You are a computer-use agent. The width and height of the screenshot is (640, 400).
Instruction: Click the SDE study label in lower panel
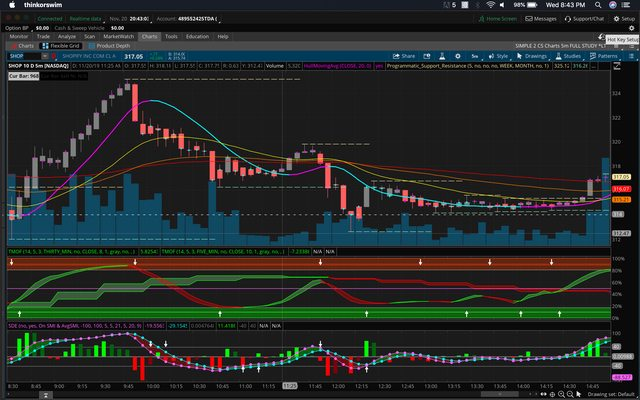click(75, 326)
